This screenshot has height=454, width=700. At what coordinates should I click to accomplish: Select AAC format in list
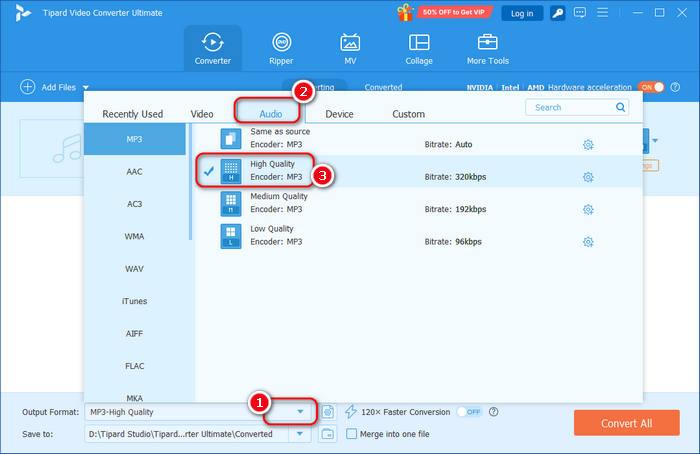(x=134, y=171)
